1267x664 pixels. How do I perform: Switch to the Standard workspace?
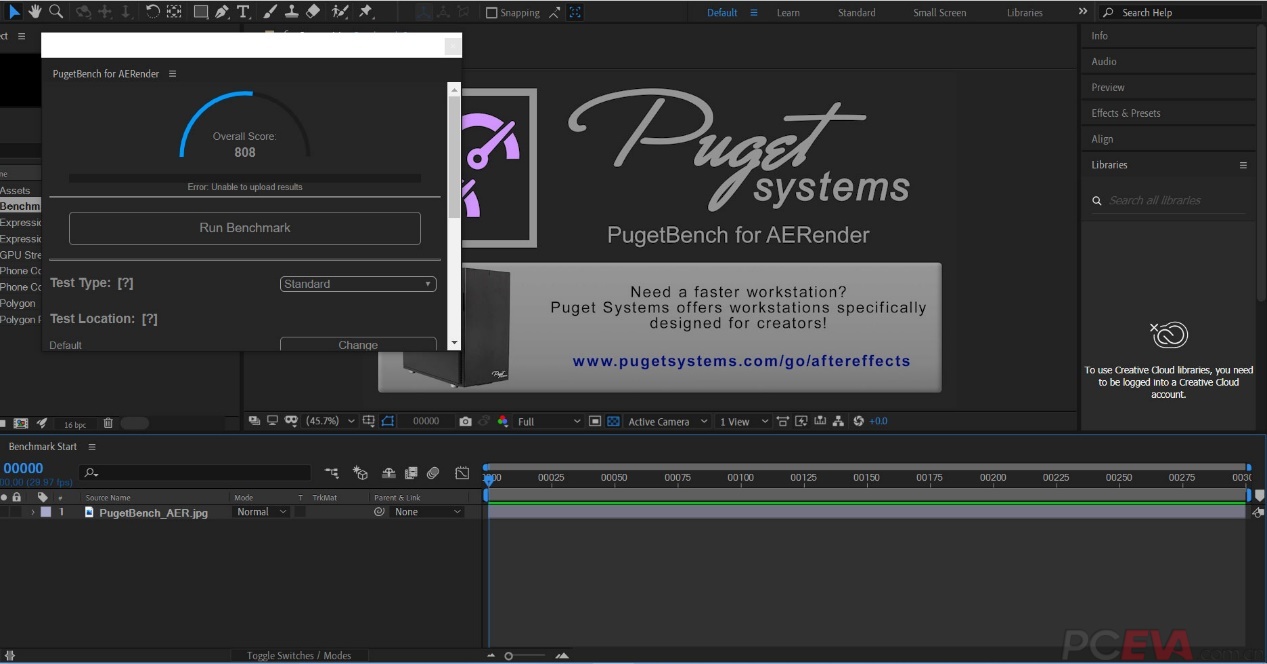coord(857,13)
